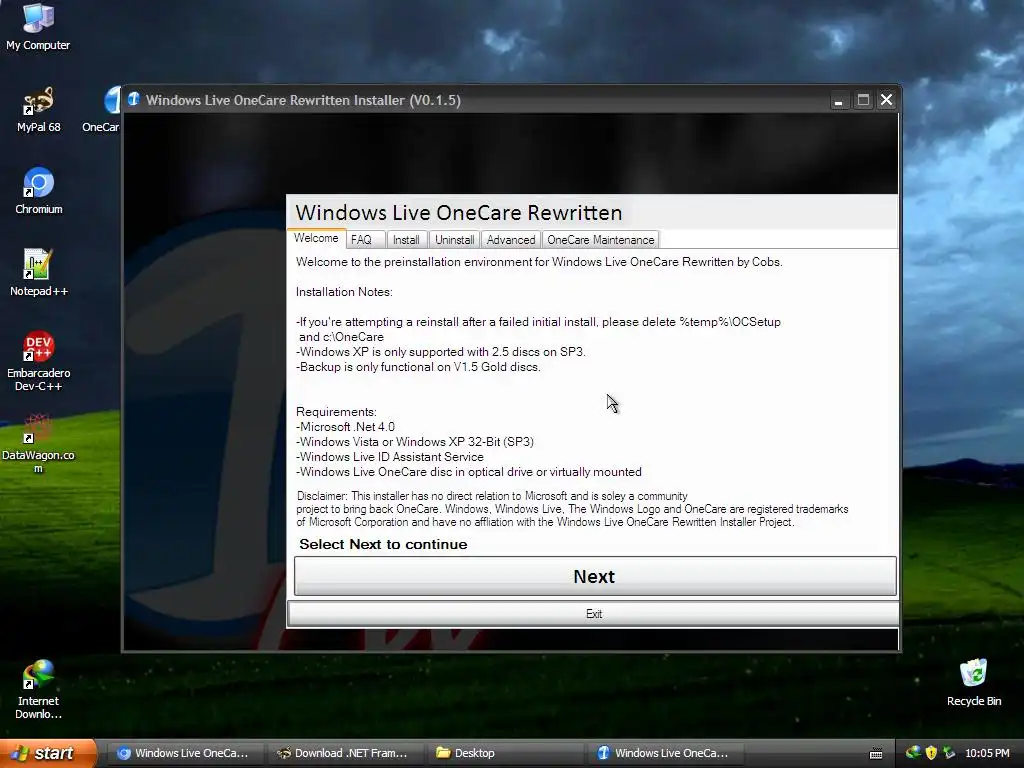1024x768 pixels.
Task: Open the Windows start menu
Action: click(x=48, y=753)
